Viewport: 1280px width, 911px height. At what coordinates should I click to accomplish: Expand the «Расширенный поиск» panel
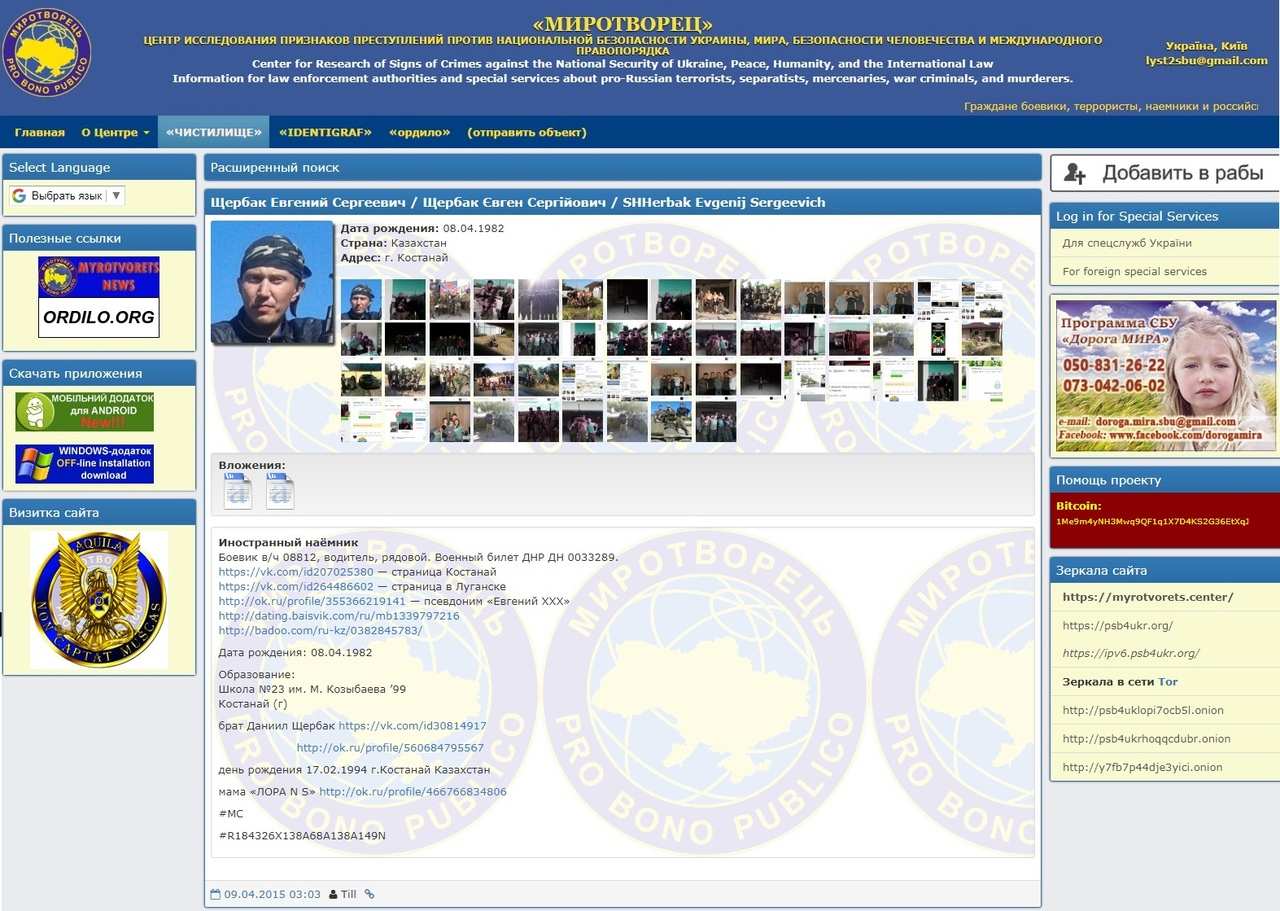(274, 168)
